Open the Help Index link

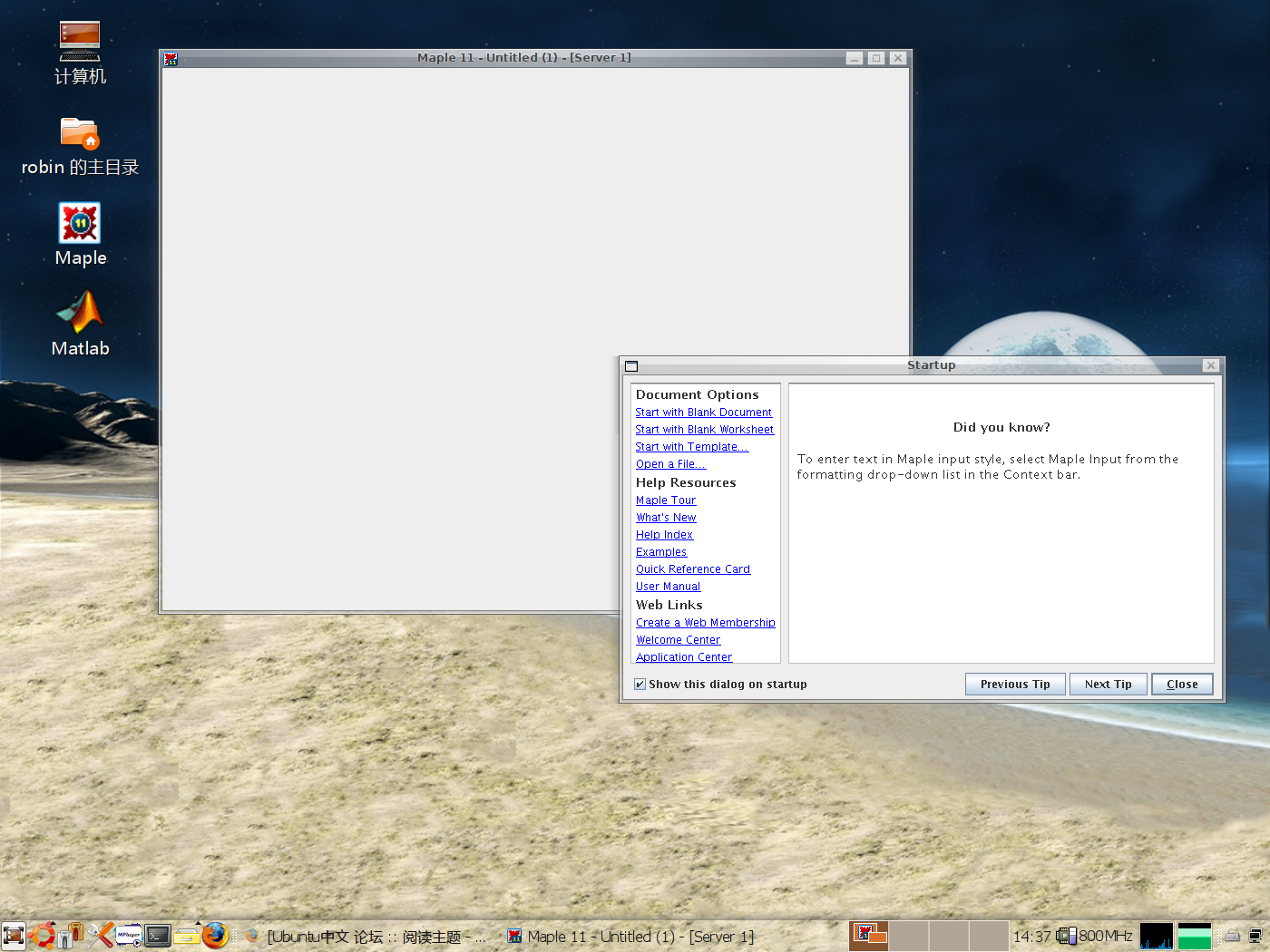(664, 535)
